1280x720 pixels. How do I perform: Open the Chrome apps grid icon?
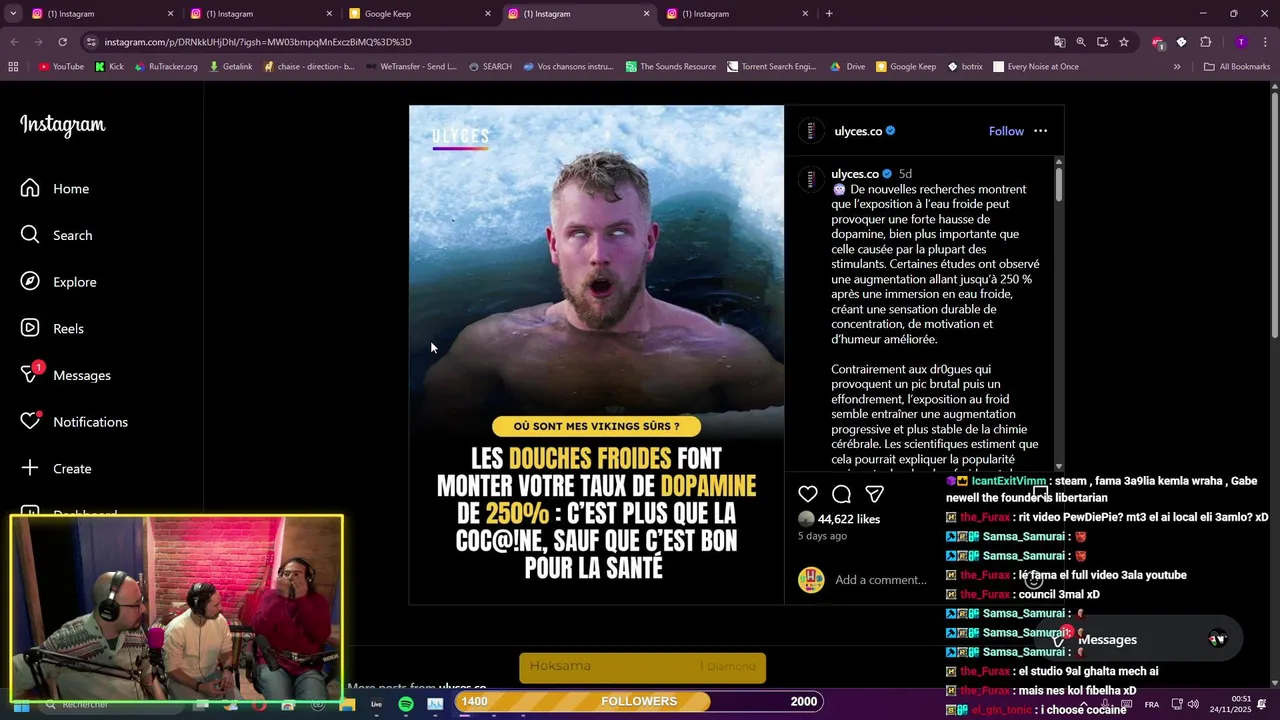click(13, 67)
